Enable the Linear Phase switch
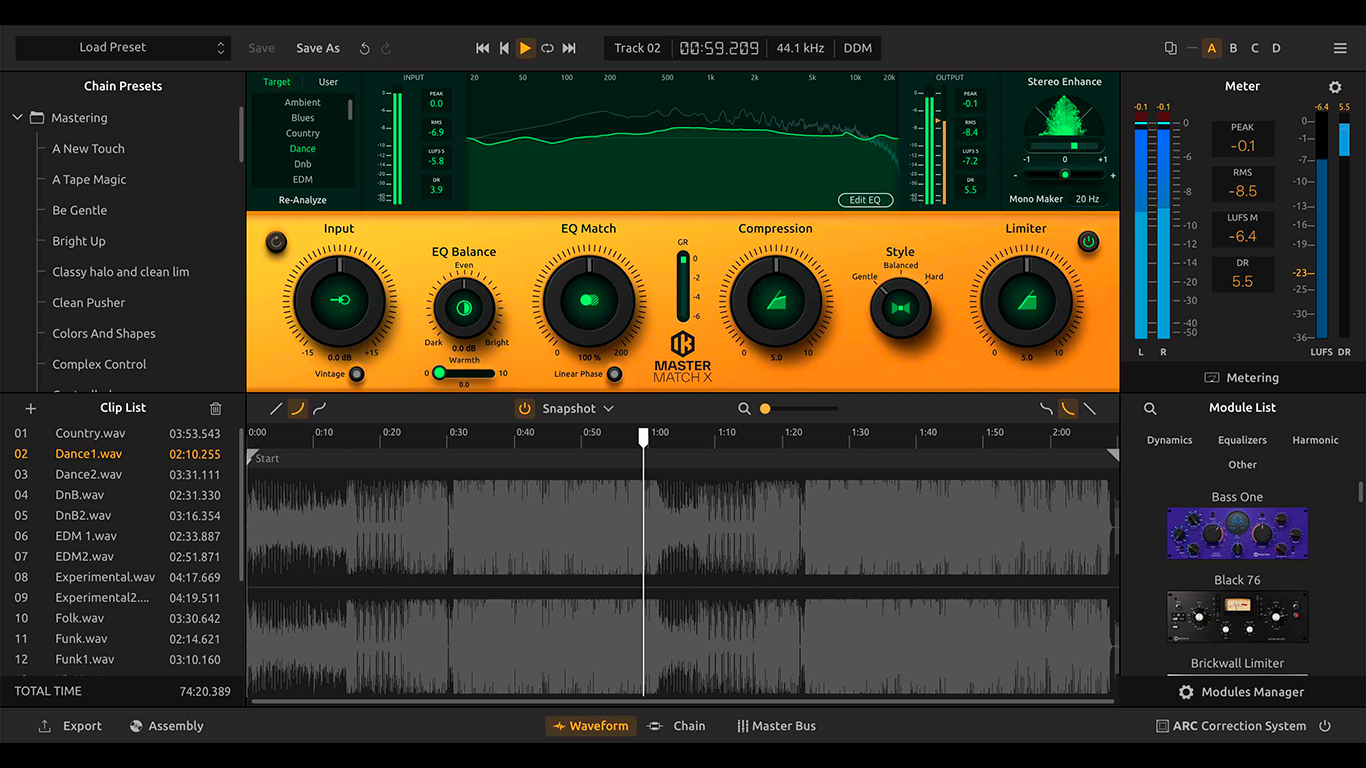Screen dimensions: 1366x768 point(615,374)
